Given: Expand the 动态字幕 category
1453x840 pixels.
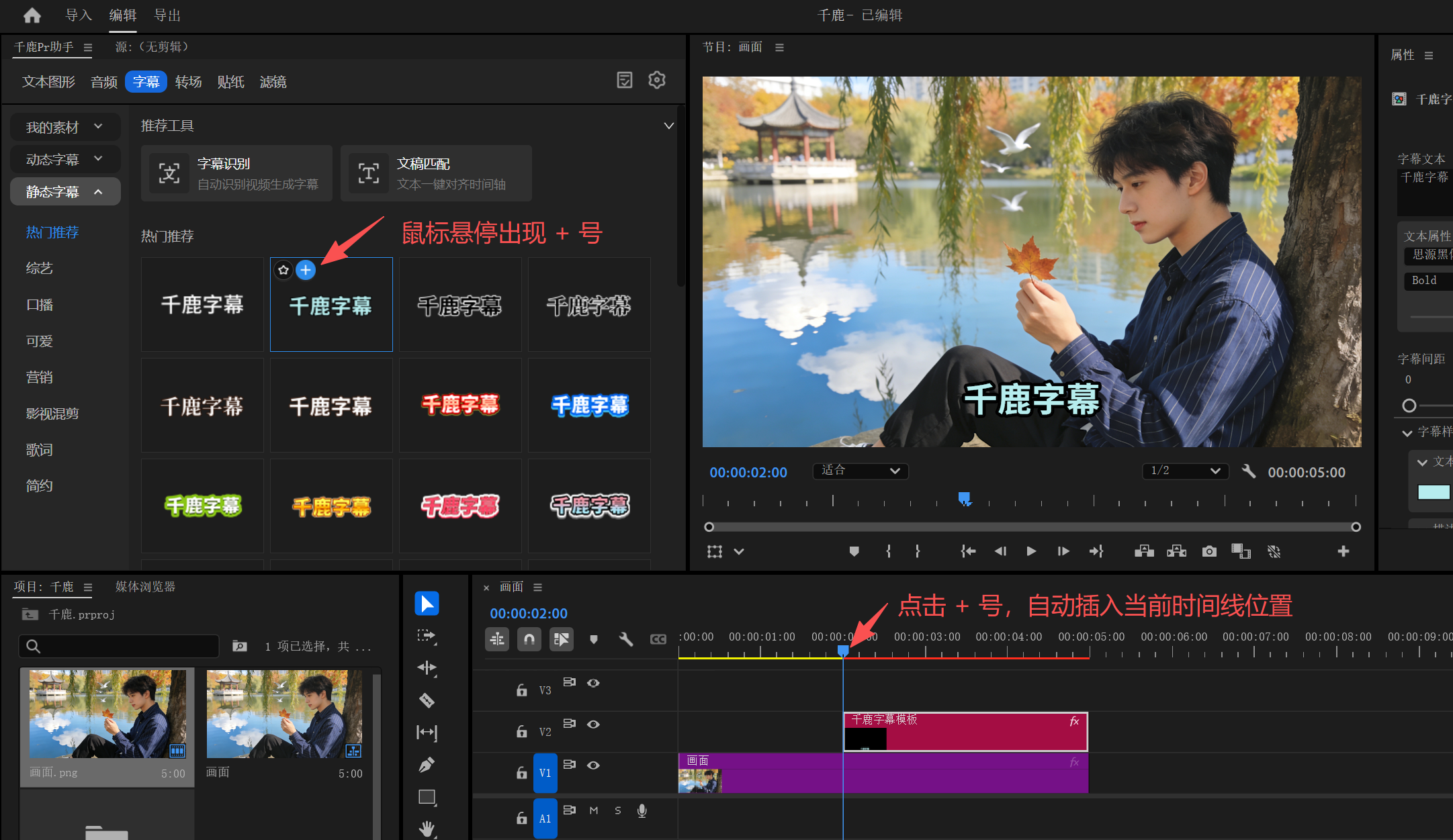Looking at the screenshot, I should coord(65,159).
